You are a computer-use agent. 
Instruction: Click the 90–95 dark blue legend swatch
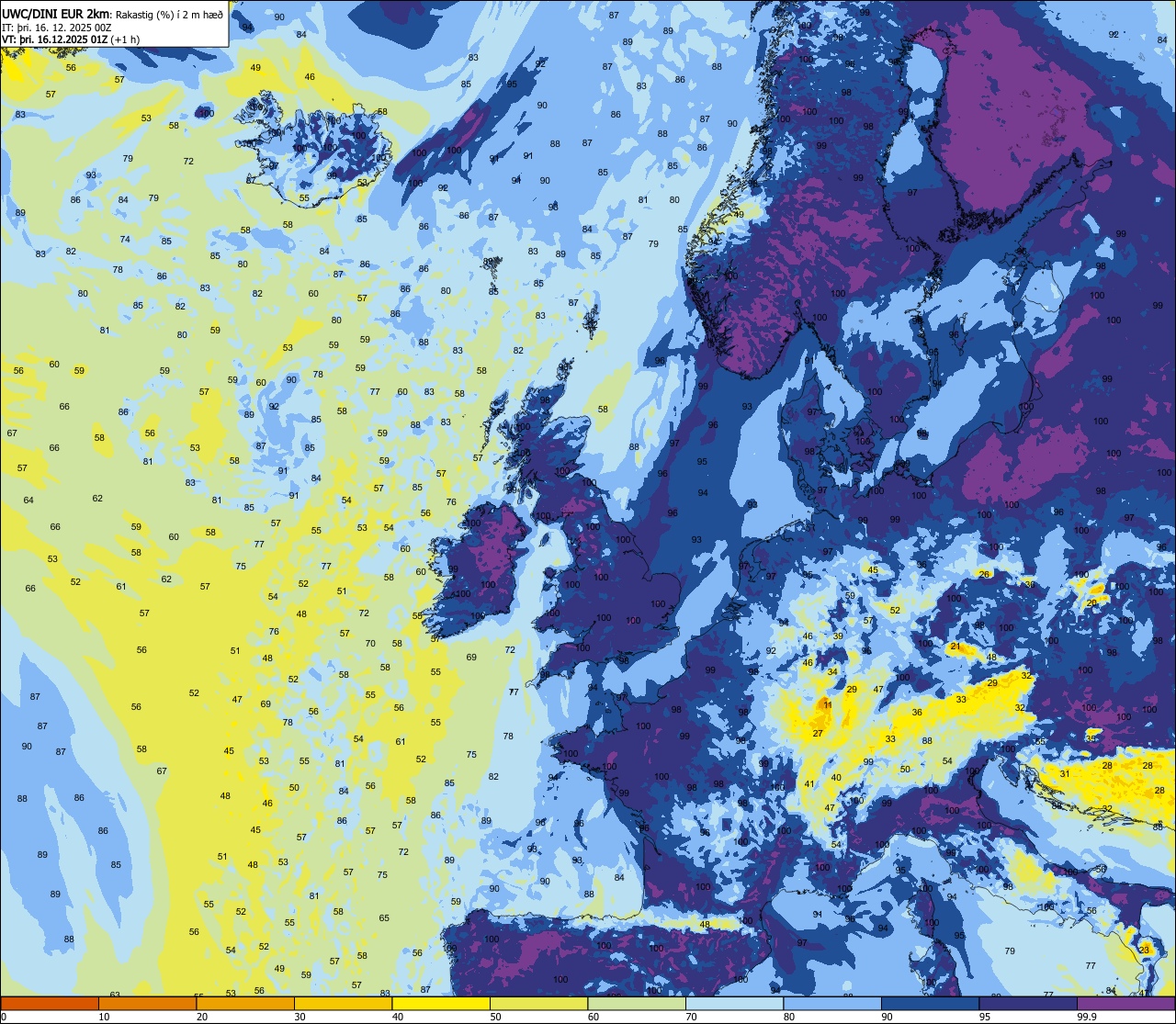point(930,1003)
